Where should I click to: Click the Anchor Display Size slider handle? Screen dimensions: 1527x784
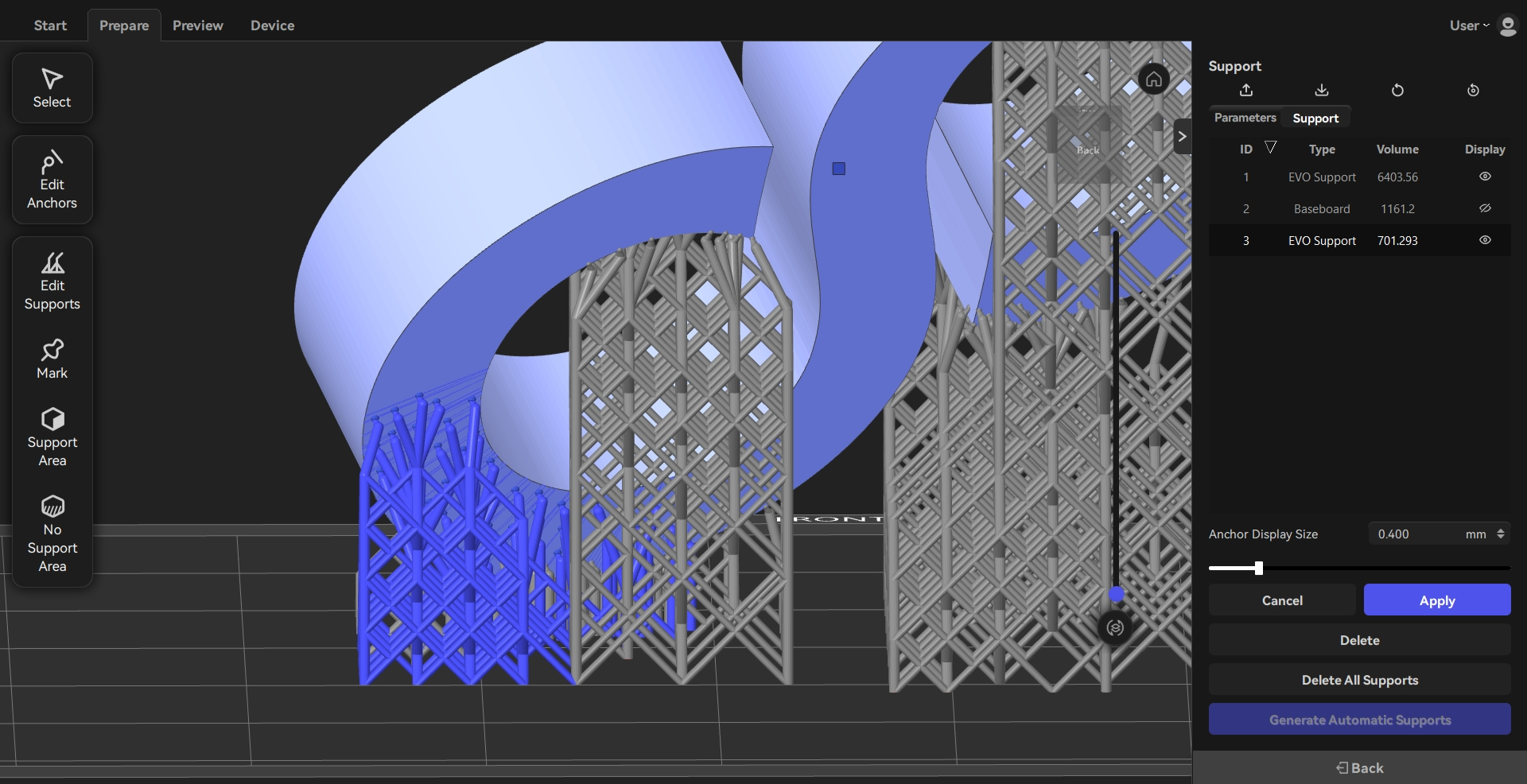tap(1258, 568)
